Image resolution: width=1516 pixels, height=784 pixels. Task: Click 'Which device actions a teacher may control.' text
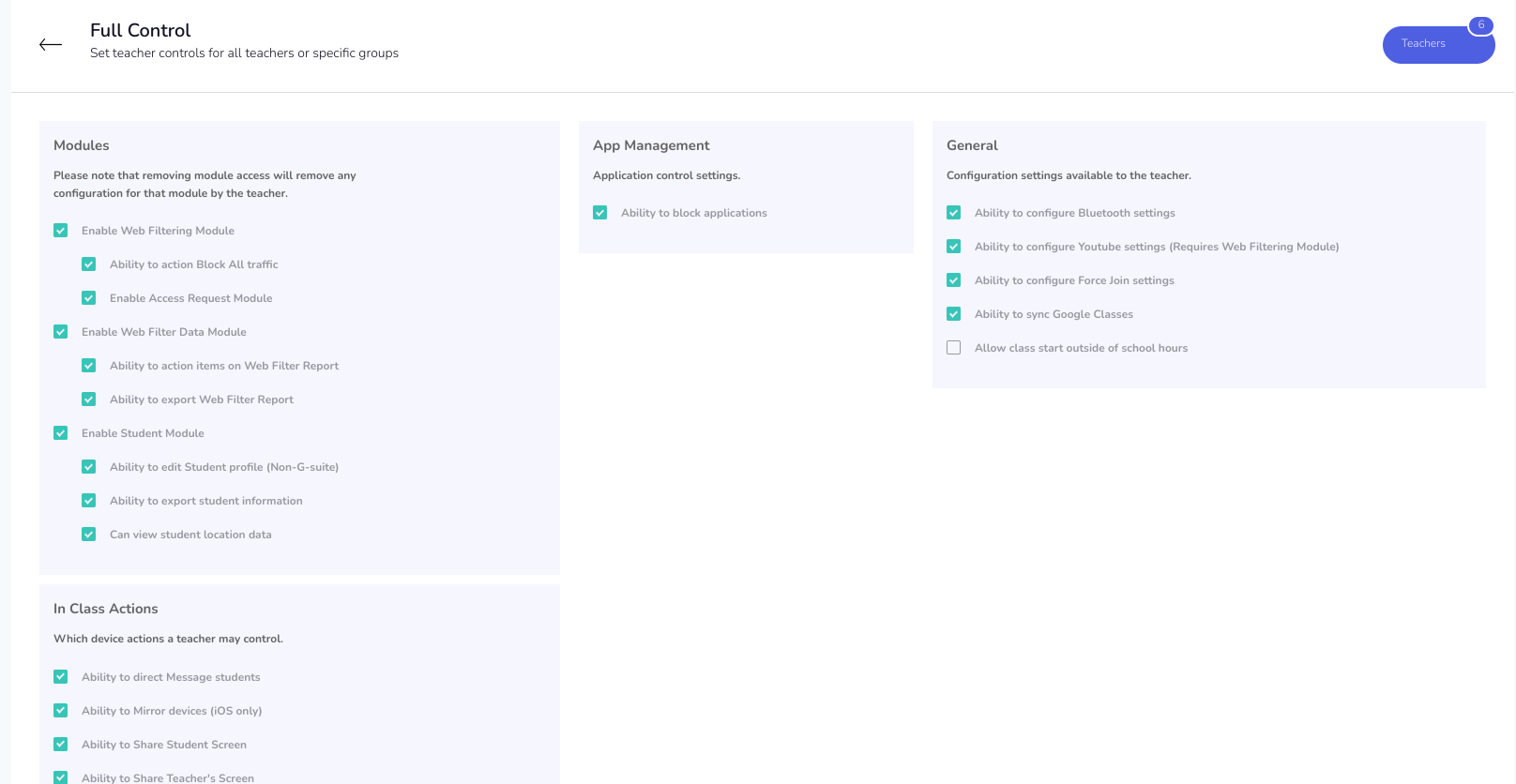point(168,639)
